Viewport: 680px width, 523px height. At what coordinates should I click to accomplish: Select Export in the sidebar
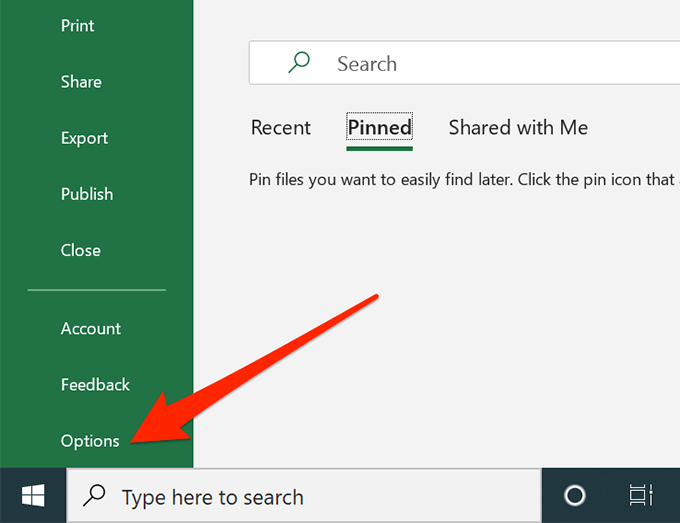84,138
